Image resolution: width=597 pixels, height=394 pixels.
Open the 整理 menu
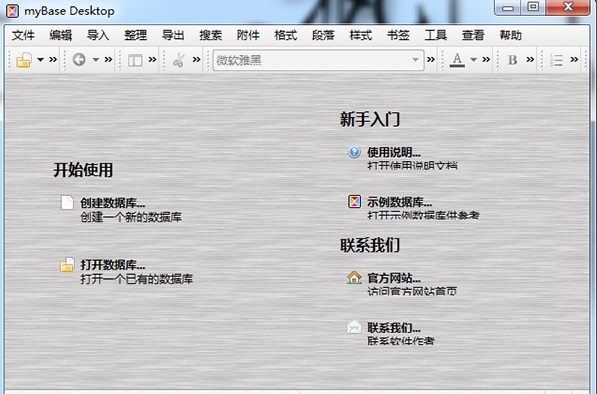coord(136,35)
